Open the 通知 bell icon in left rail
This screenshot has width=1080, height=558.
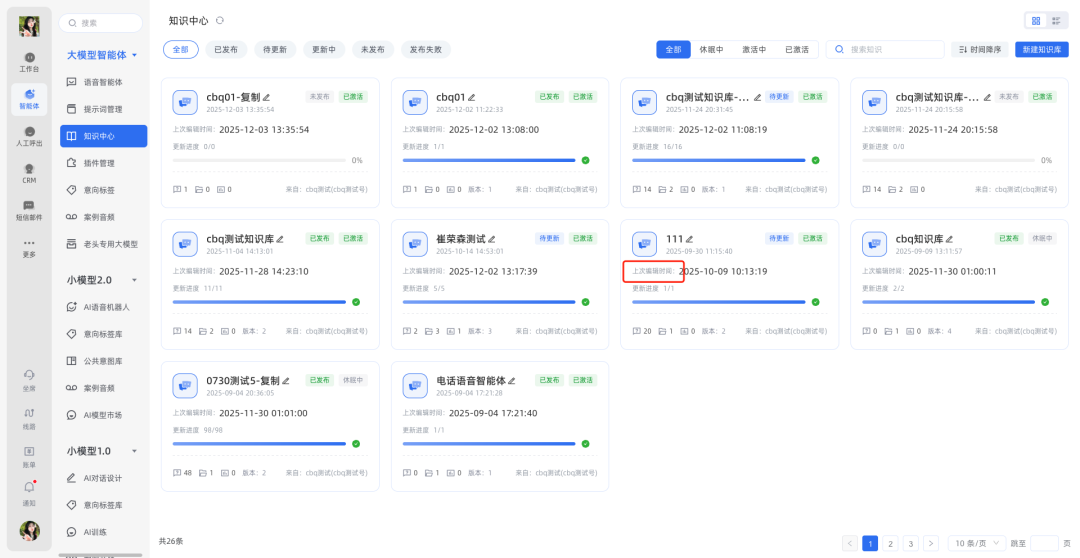29,488
